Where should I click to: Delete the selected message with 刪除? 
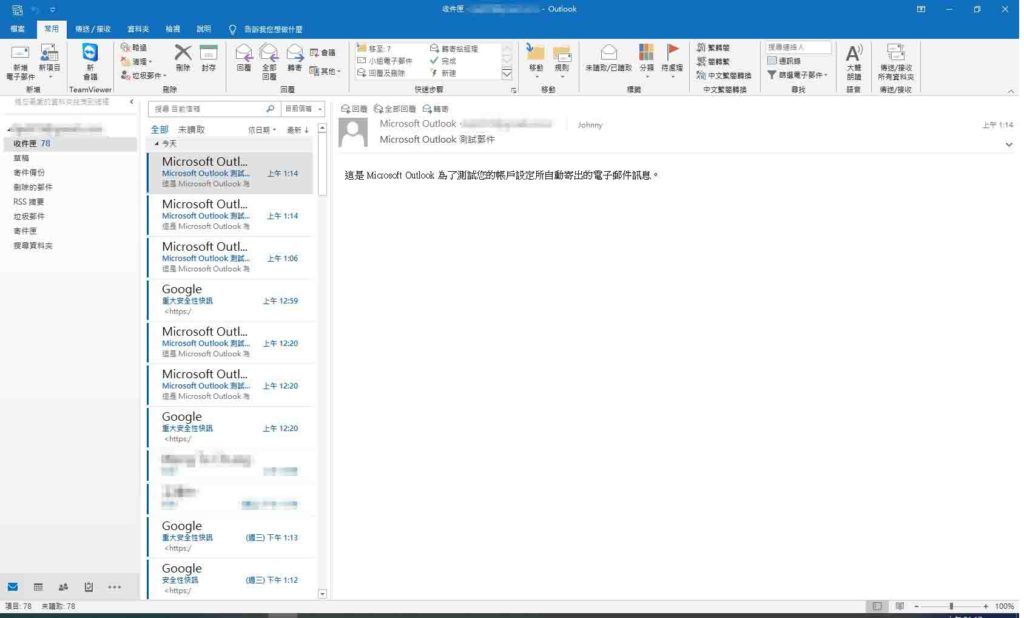coord(183,58)
